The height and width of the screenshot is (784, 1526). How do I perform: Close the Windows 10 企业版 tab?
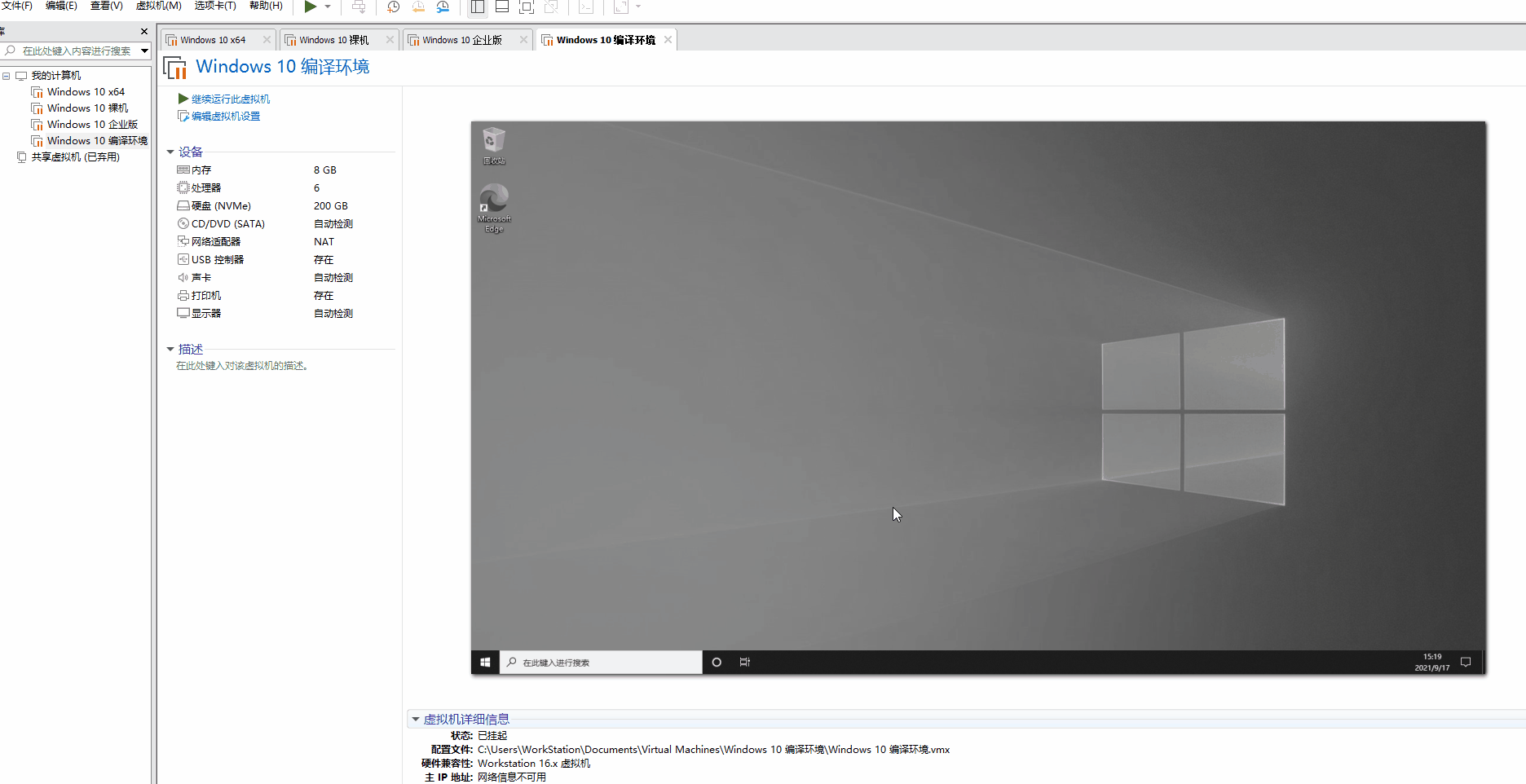coord(523,40)
